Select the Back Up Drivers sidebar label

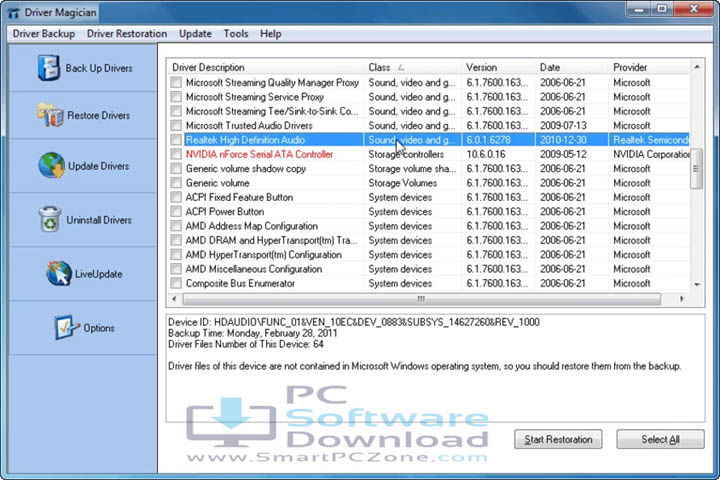[x=99, y=68]
